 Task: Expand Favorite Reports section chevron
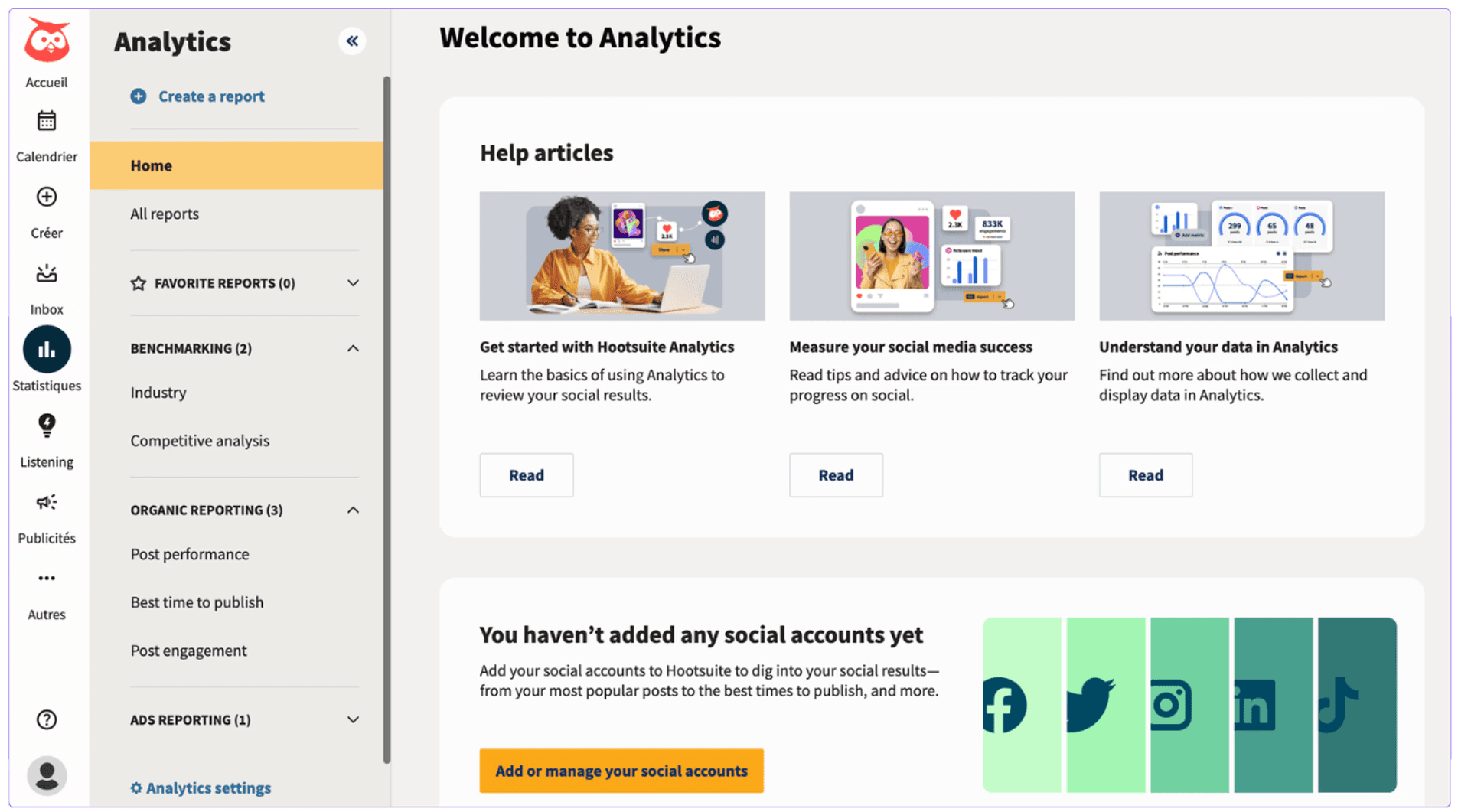[x=353, y=283]
